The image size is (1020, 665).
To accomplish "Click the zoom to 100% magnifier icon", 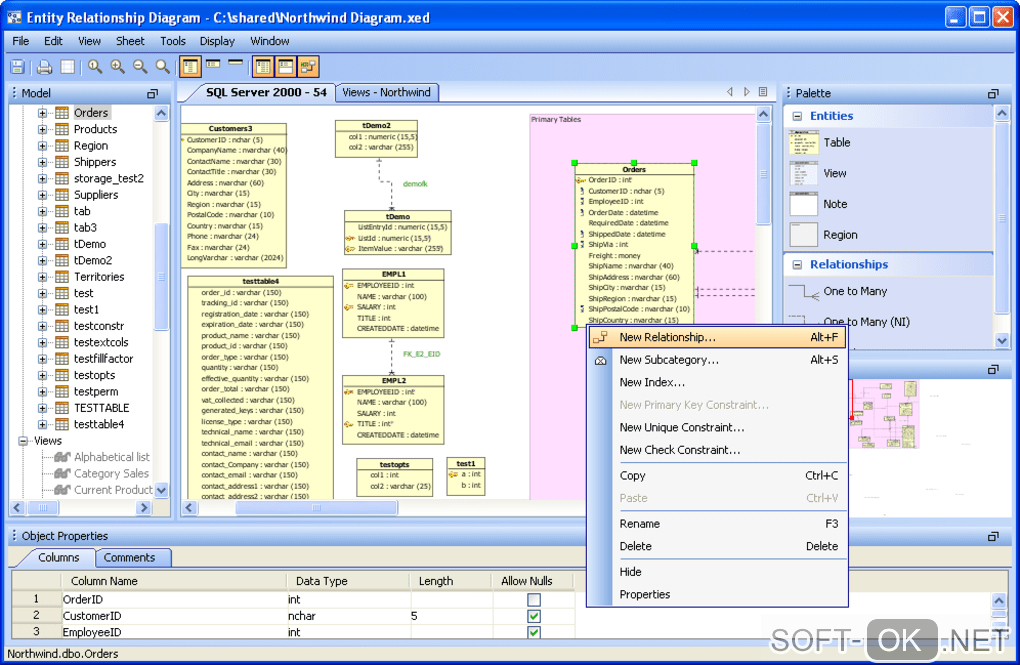I will click(x=95, y=66).
